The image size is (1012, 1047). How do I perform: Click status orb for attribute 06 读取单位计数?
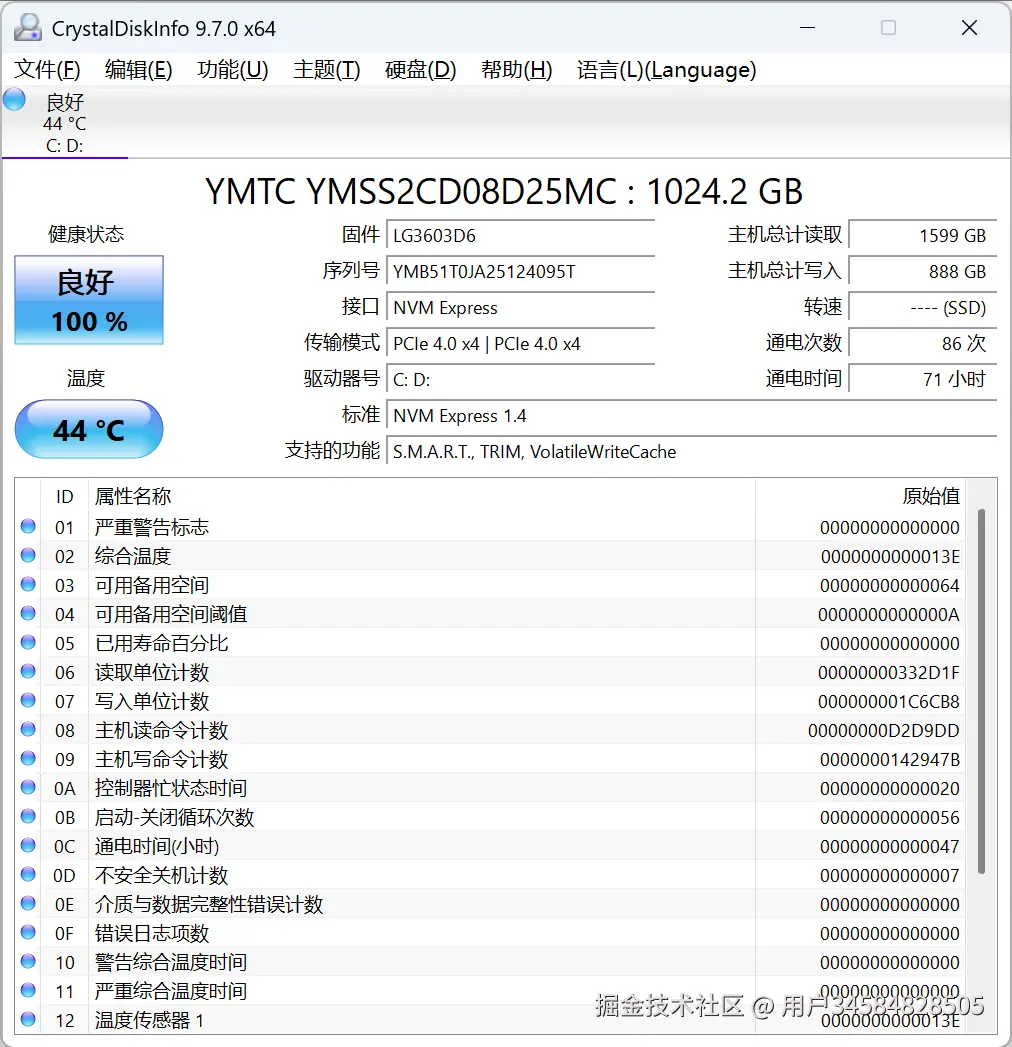pos(28,671)
